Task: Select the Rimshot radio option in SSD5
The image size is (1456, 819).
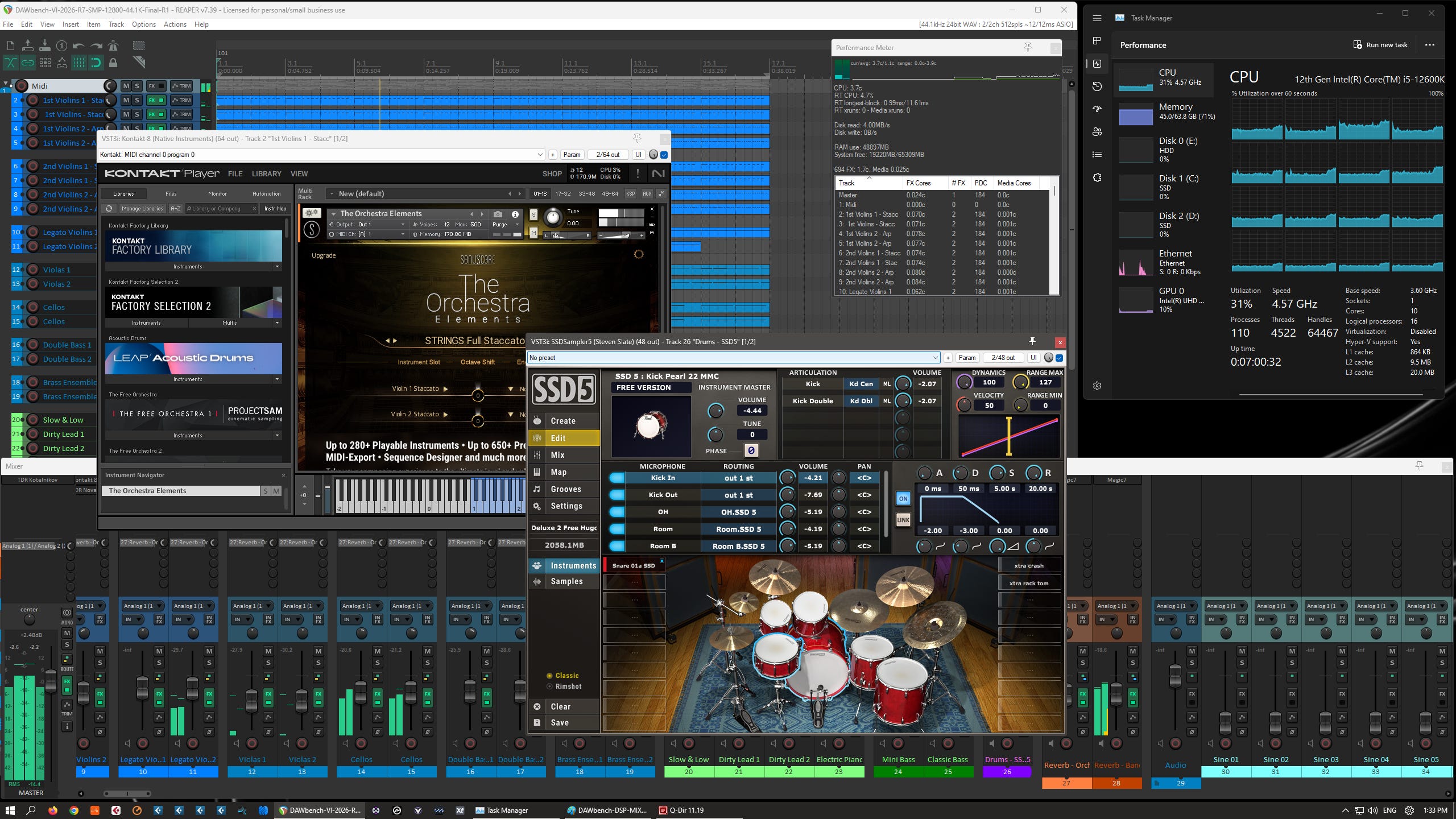Action: [549, 686]
